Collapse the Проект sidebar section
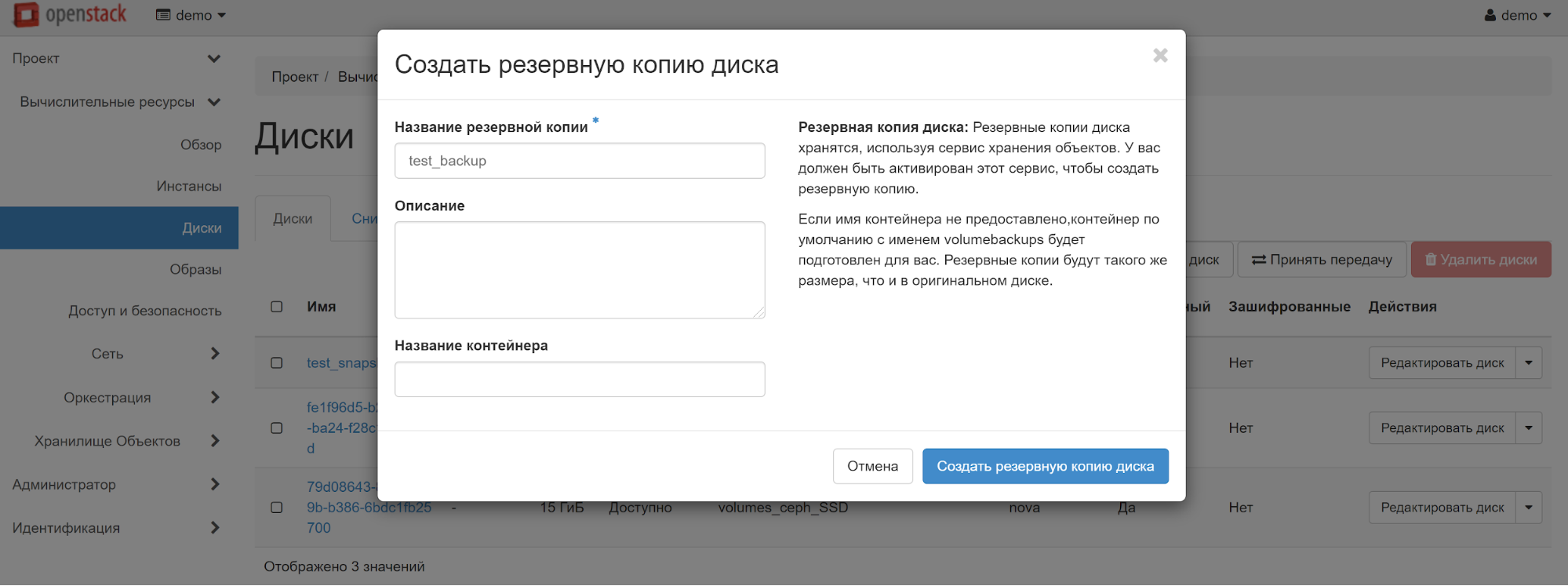1568x586 pixels. pos(118,58)
